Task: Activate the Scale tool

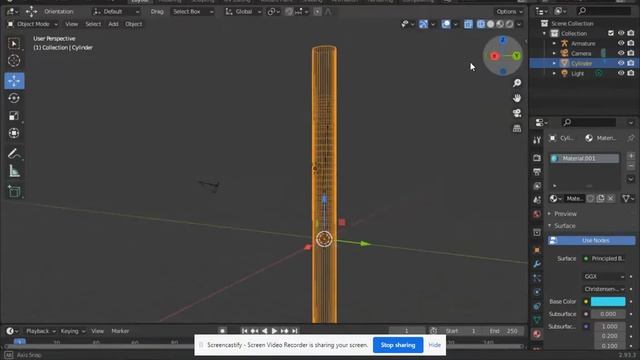Action: click(x=14, y=116)
